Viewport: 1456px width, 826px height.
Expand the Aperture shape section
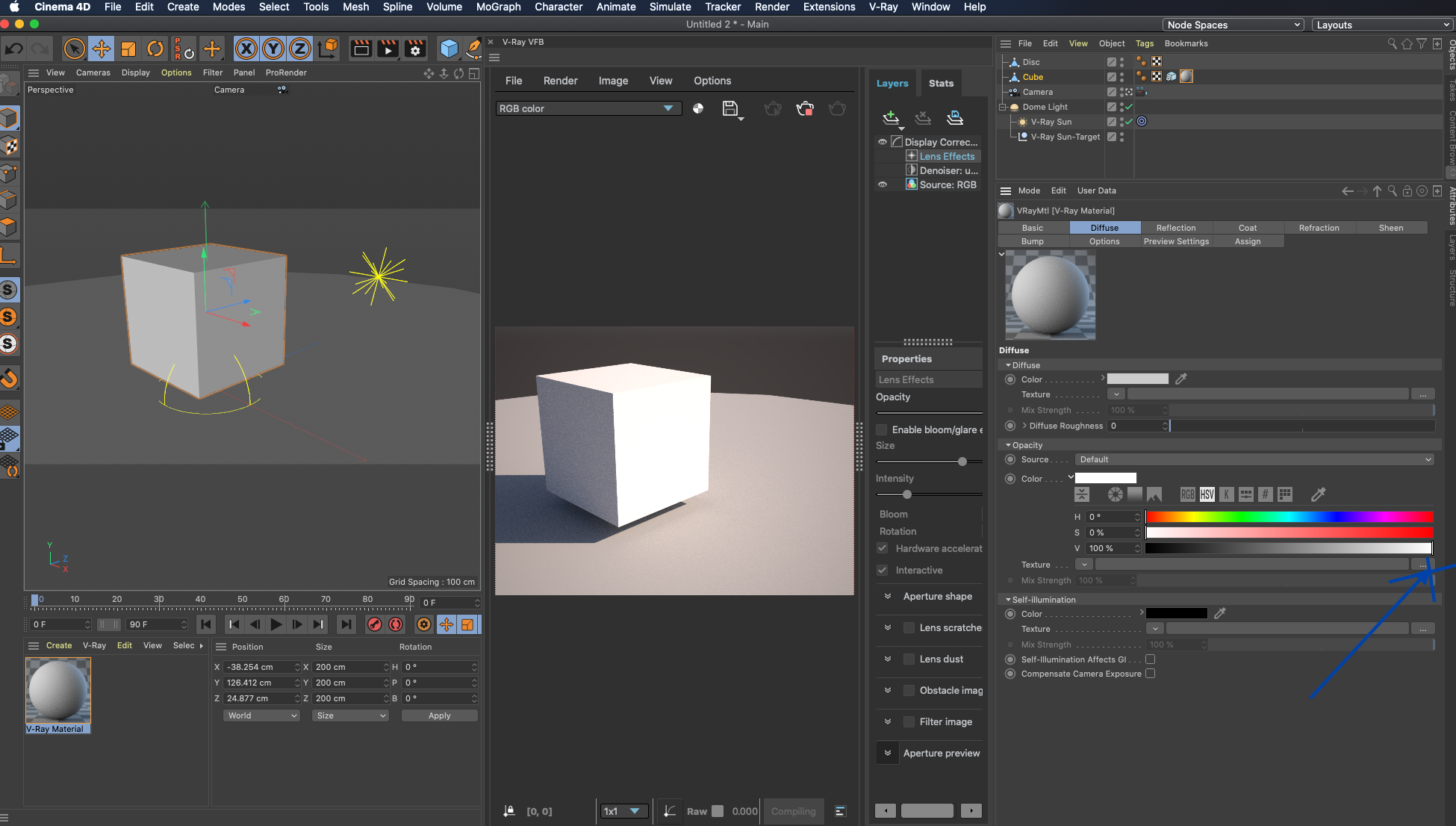click(x=888, y=596)
